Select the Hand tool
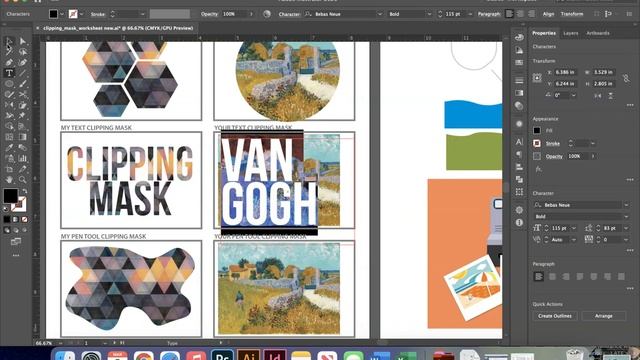Image resolution: width=640 pixels, height=360 pixels. (x=9, y=179)
